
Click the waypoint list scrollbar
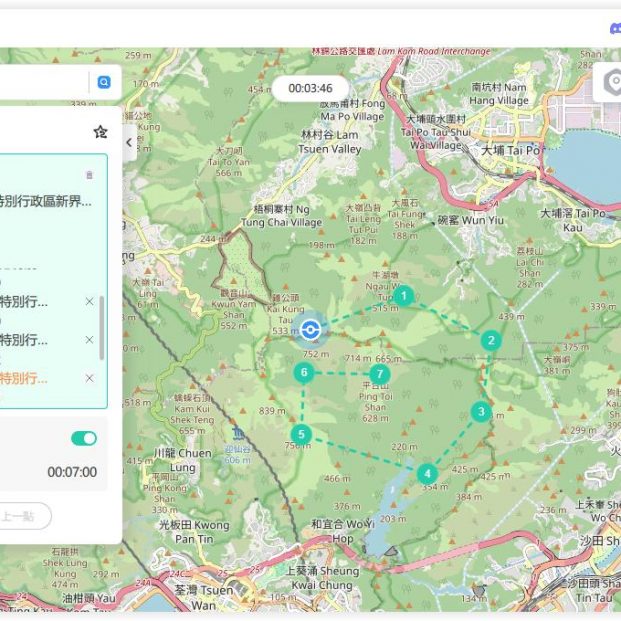(x=102, y=328)
